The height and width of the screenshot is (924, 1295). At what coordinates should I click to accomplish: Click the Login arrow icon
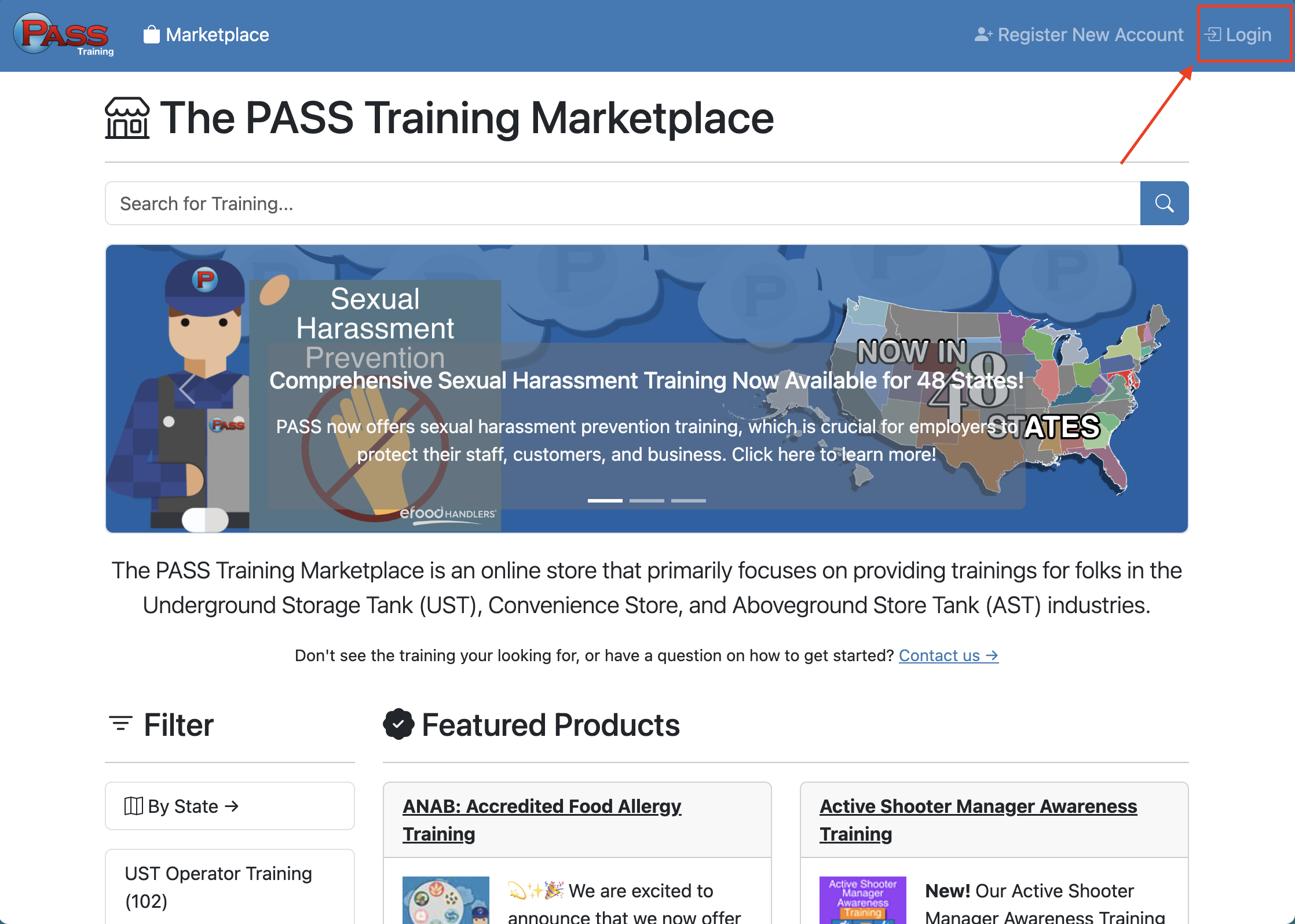click(1213, 35)
